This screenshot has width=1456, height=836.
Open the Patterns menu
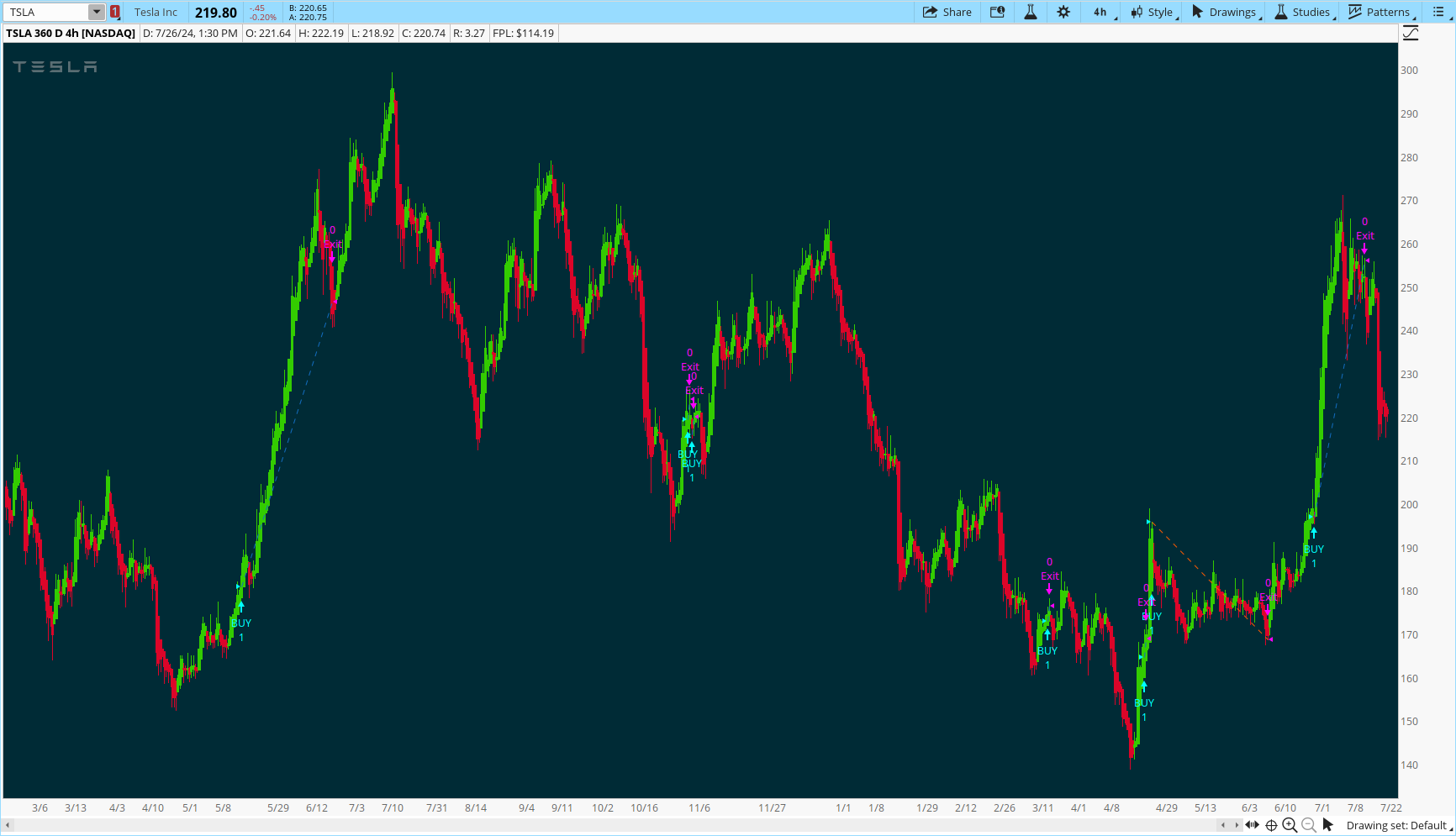(x=1380, y=12)
